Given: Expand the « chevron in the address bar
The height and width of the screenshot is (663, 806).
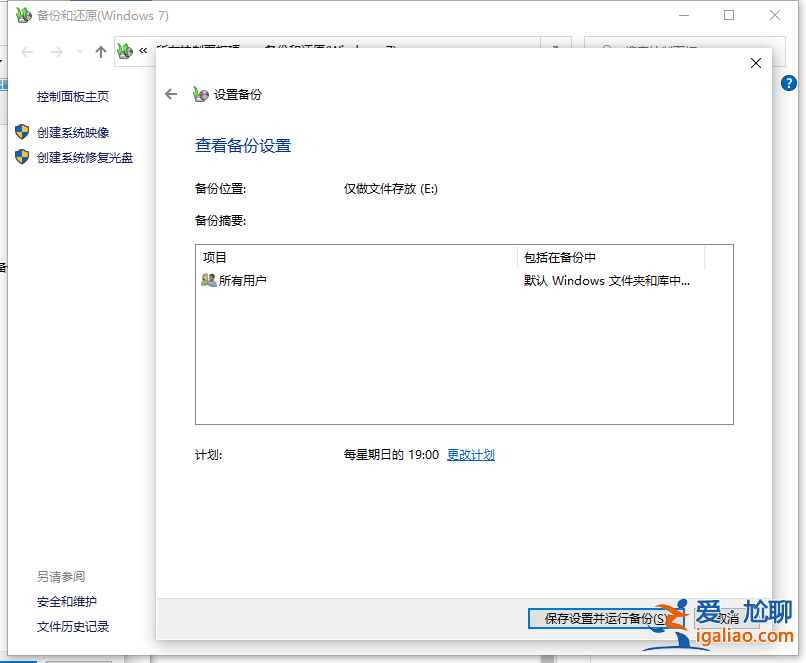Looking at the screenshot, I should pos(145,48).
